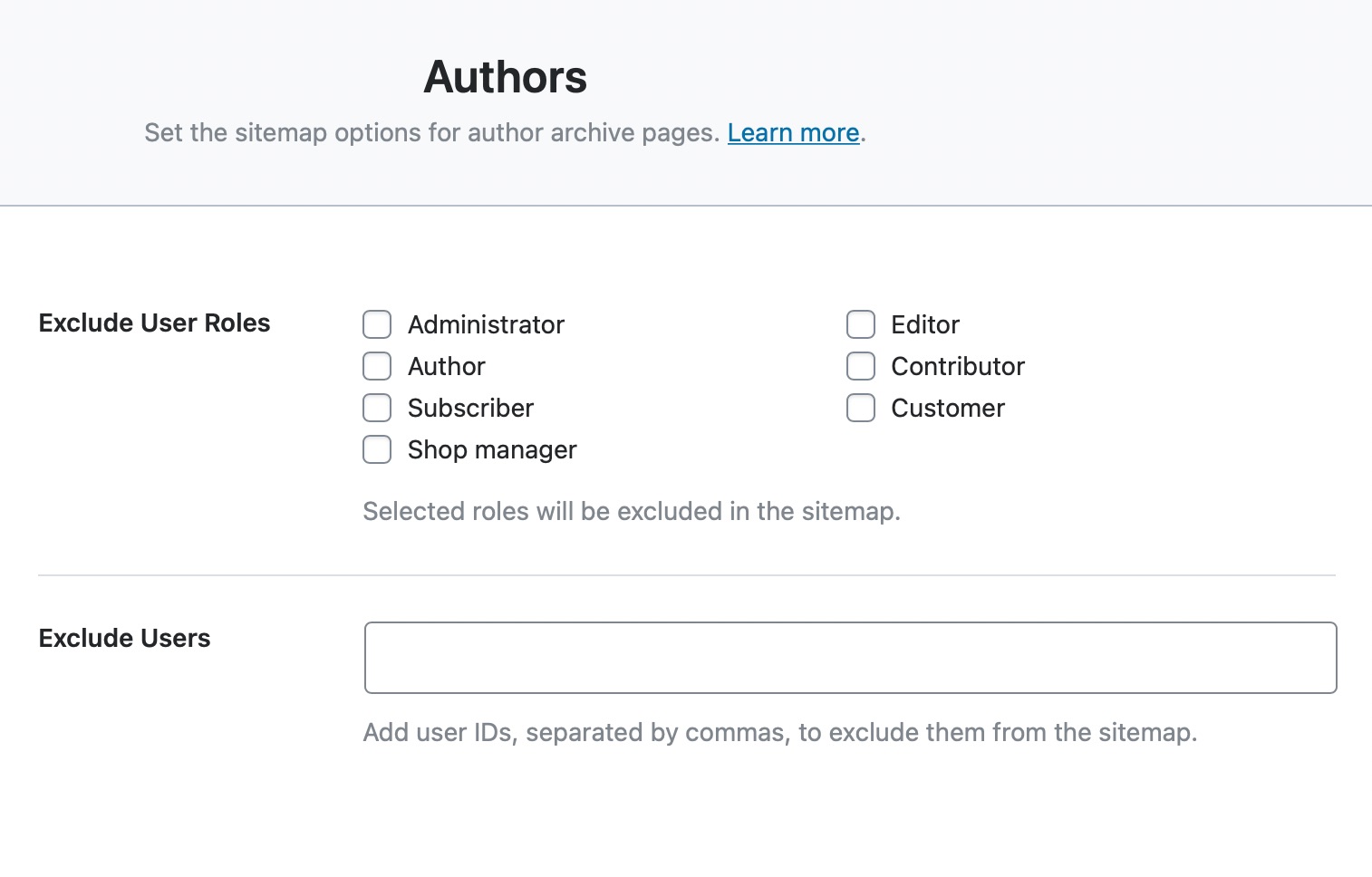Toggle the Contributor role checkbox
1372x877 pixels.
pos(861,366)
